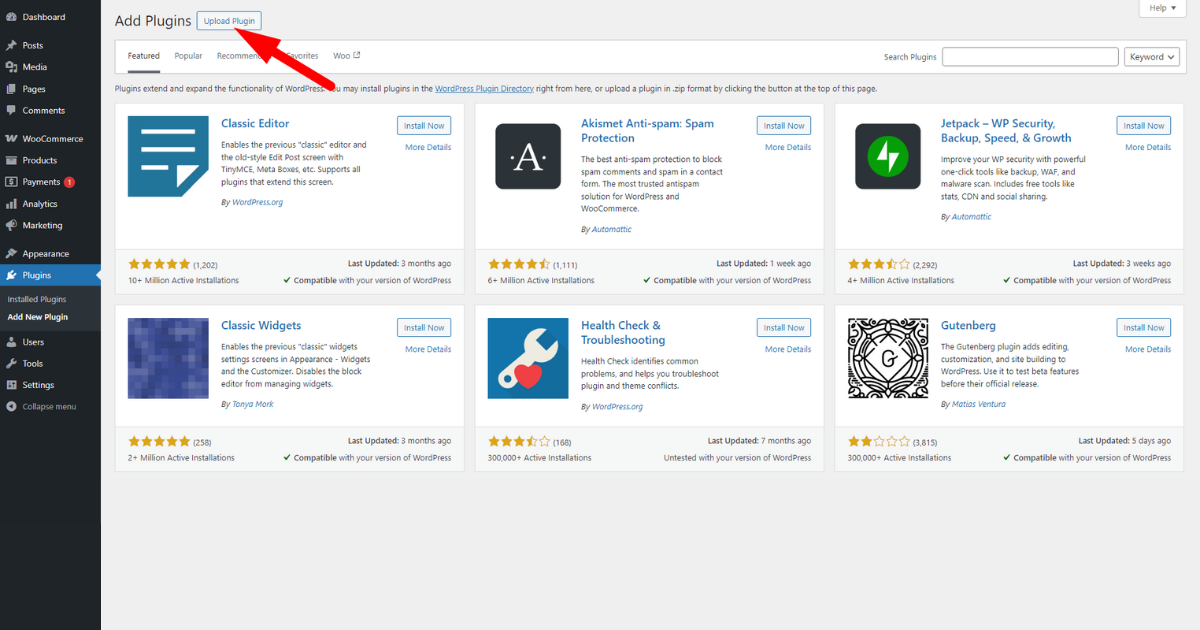Focus the Search Plugins input field
The height and width of the screenshot is (630, 1200).
click(x=1030, y=57)
